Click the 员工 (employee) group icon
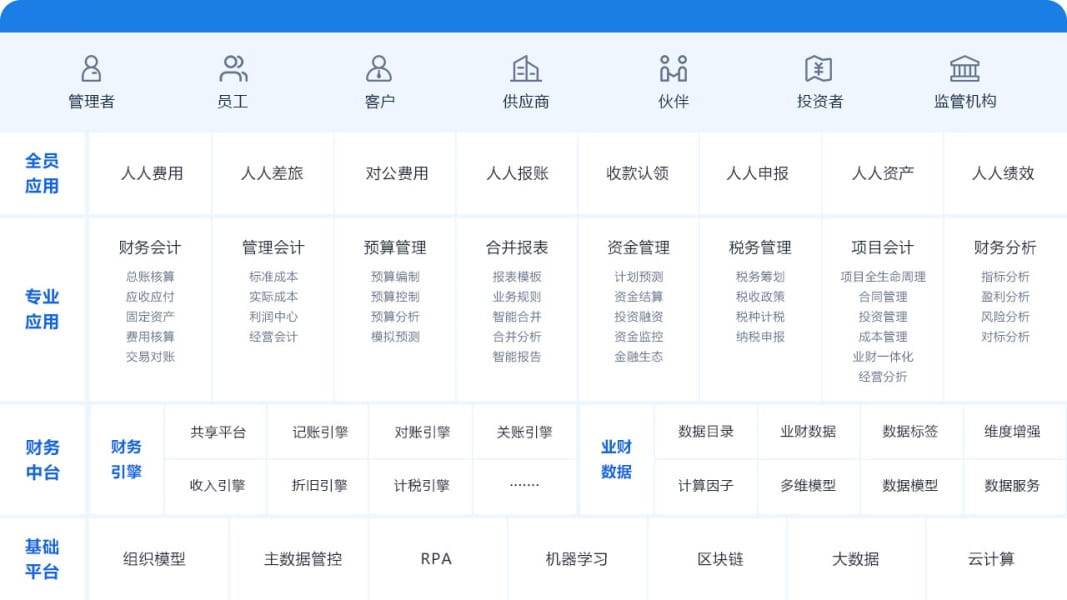 234,68
